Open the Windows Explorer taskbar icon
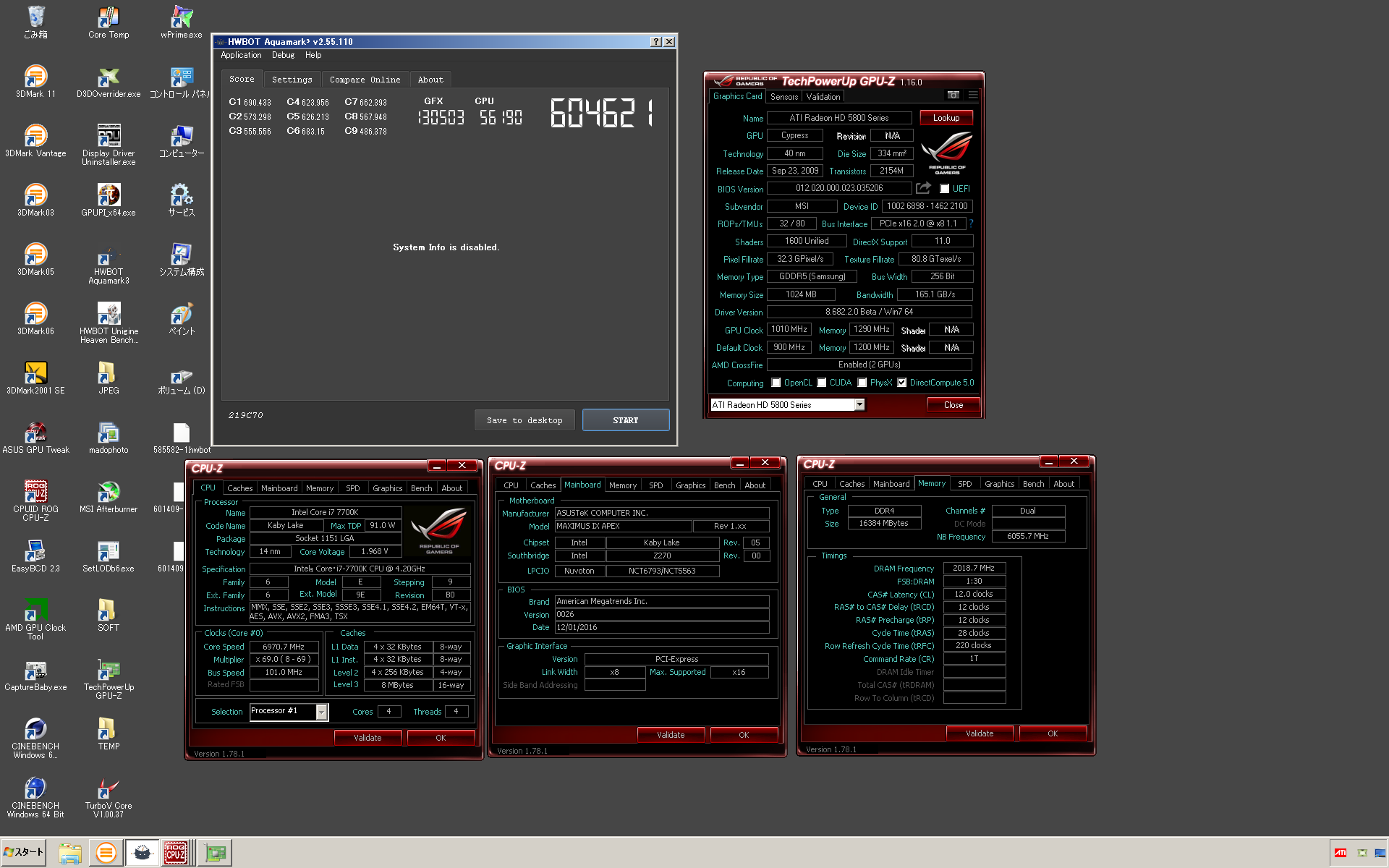Viewport: 1389px width, 868px height. [70, 853]
